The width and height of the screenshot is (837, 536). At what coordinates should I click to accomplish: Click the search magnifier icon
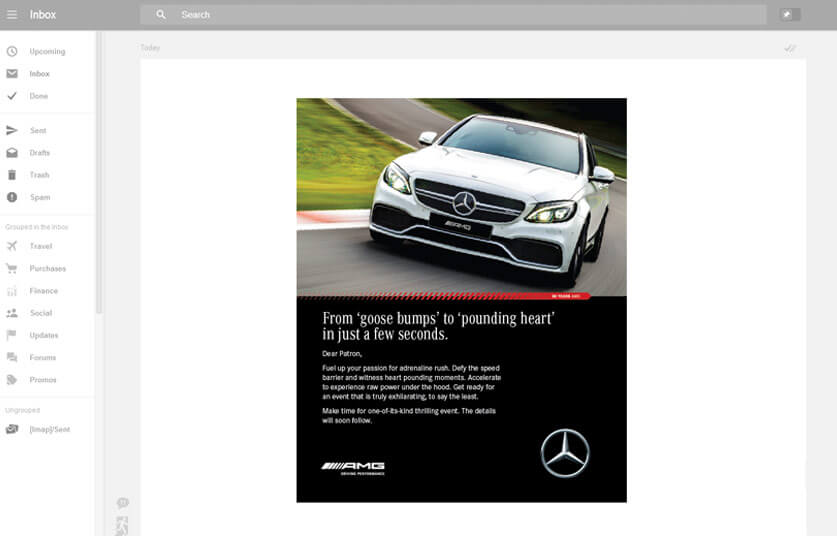coord(161,14)
